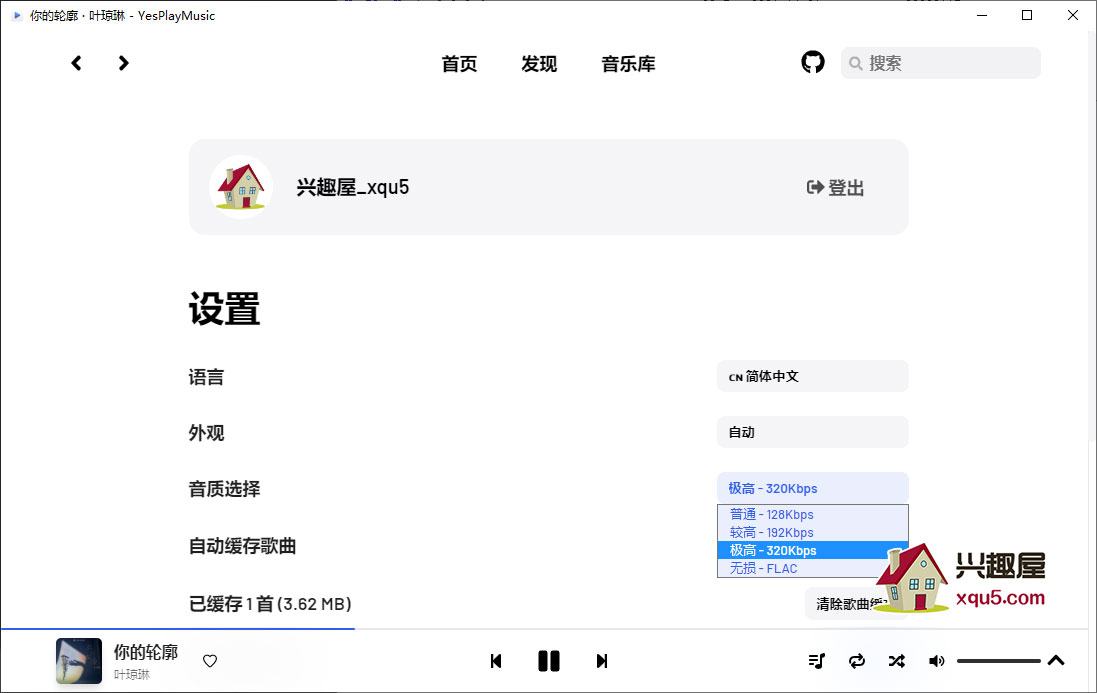Image resolution: width=1097 pixels, height=693 pixels.
Task: Select 普通 - 128Kbps option
Action: tap(812, 515)
